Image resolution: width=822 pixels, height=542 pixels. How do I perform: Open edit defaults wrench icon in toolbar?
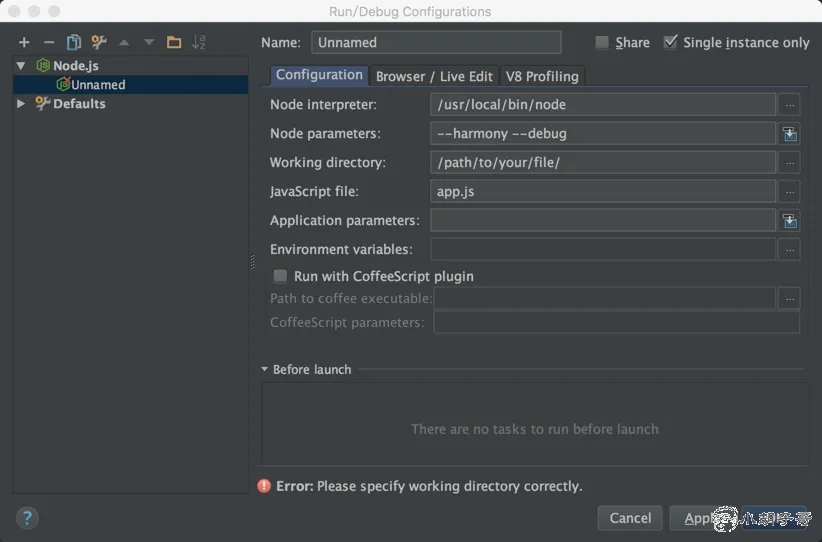[99, 42]
